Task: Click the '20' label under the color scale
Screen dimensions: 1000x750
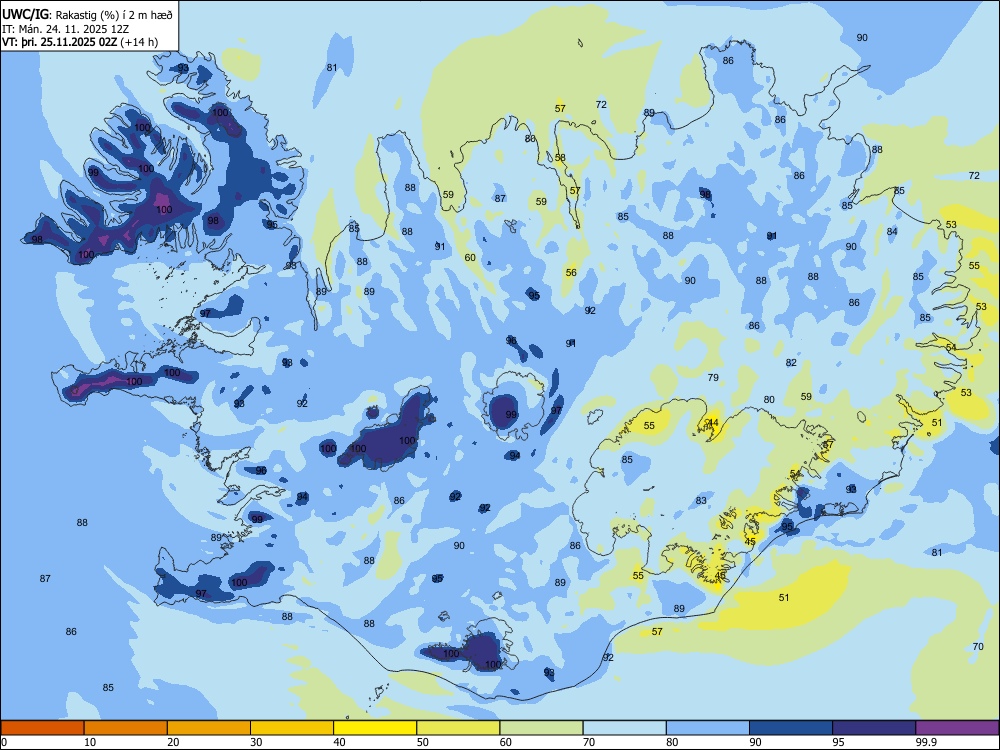Action: tap(173, 742)
